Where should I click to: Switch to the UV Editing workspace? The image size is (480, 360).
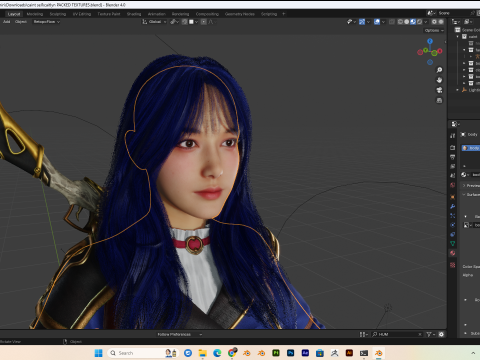point(82,14)
